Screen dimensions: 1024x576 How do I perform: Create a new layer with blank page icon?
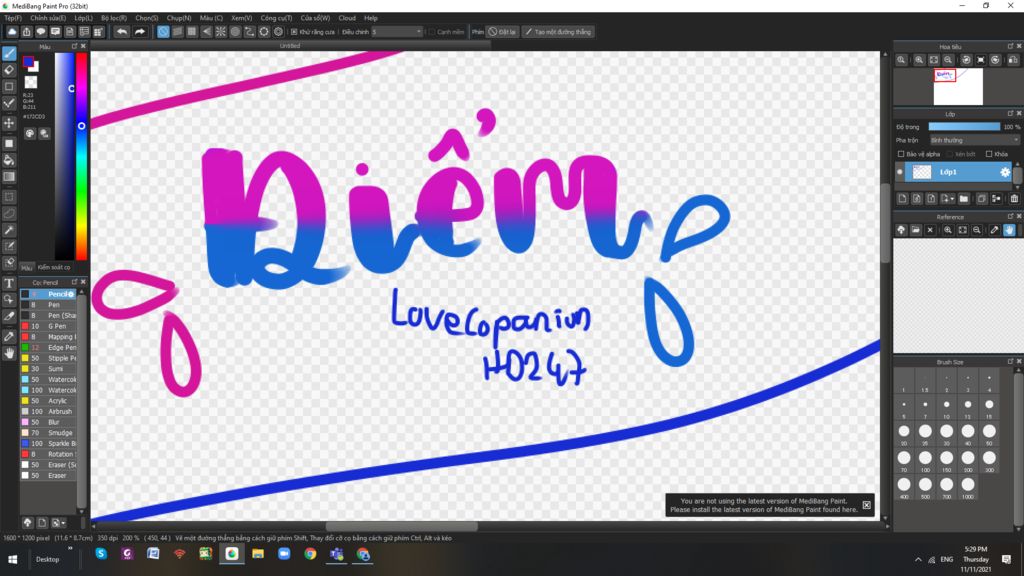coord(903,199)
